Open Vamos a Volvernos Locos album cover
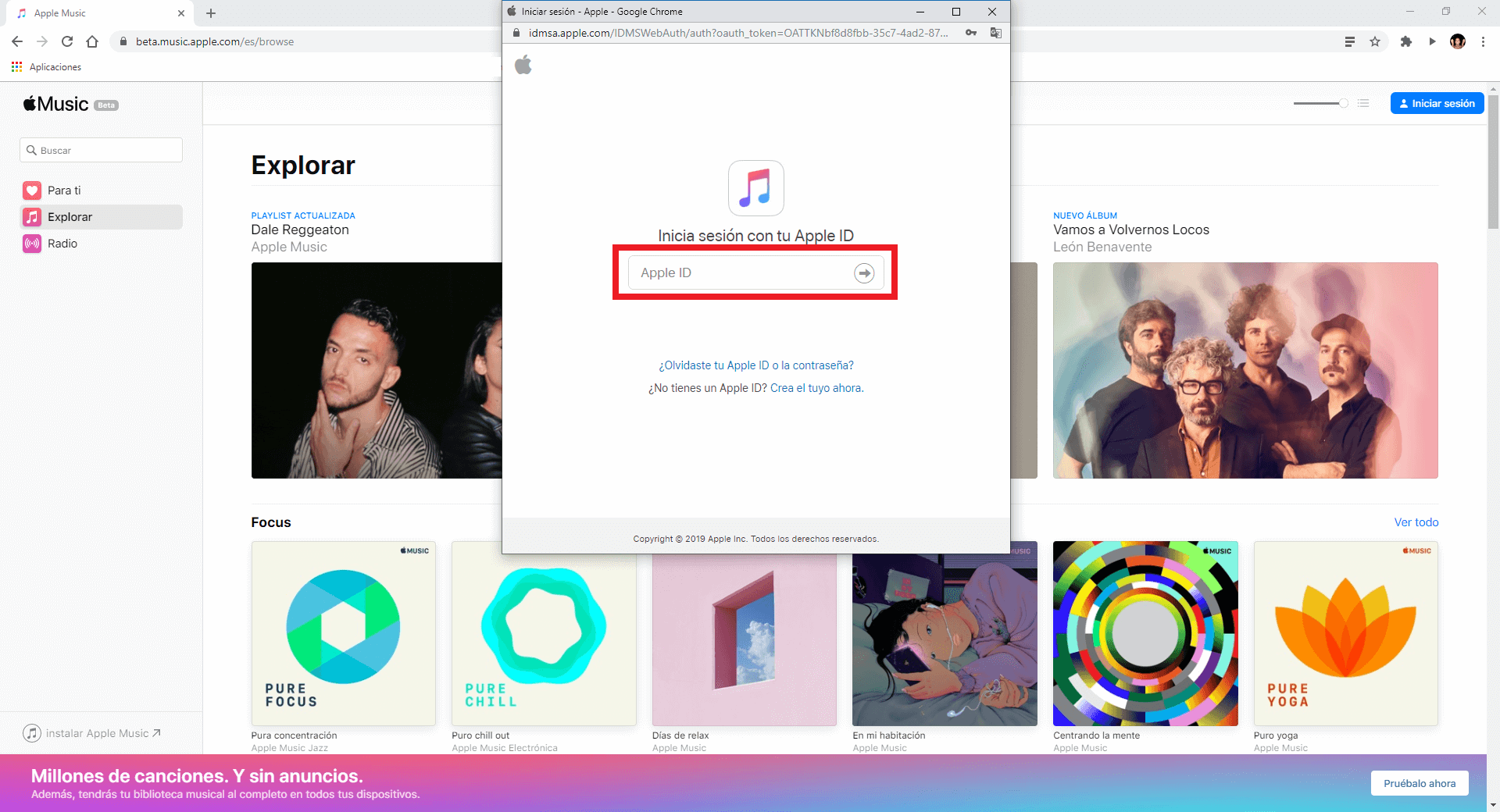1500x812 pixels. pyautogui.click(x=1245, y=370)
